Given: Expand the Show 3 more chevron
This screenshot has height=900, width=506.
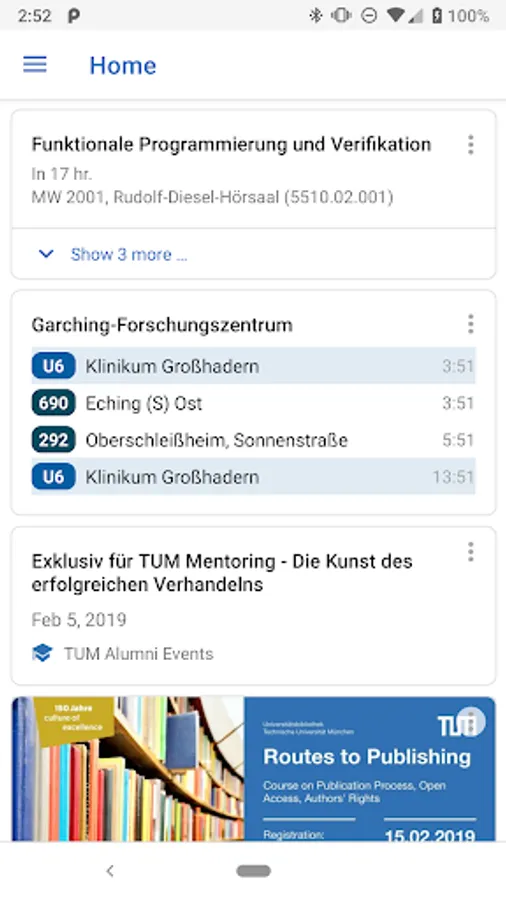Looking at the screenshot, I should [x=46, y=254].
